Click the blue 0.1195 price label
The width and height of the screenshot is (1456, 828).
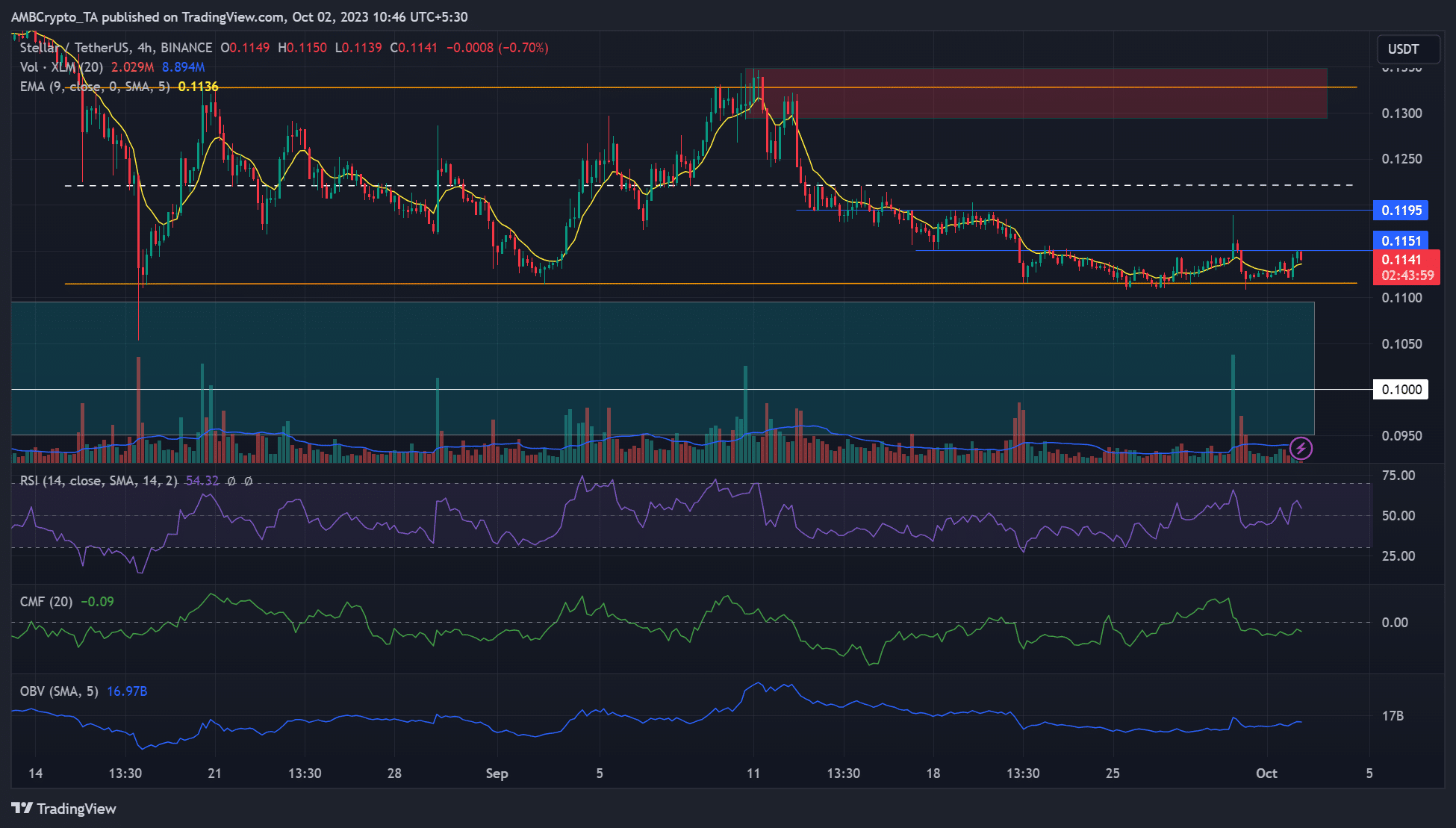[x=1401, y=211]
